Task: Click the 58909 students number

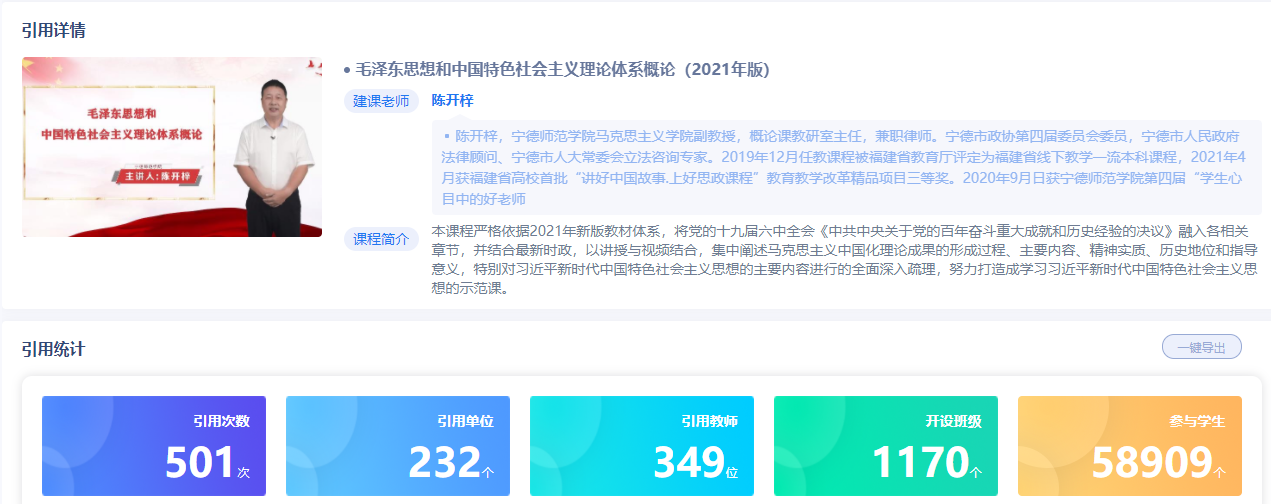Action: coord(1151,463)
